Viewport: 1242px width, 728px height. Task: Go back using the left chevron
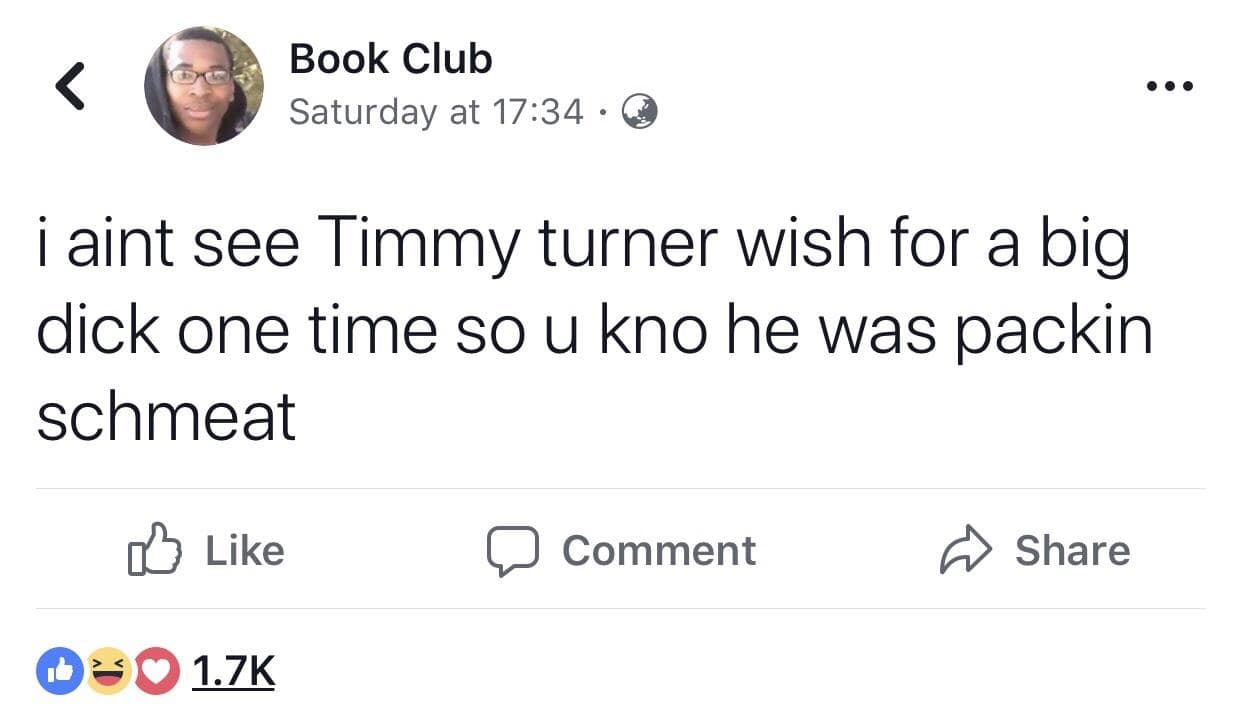[68, 85]
